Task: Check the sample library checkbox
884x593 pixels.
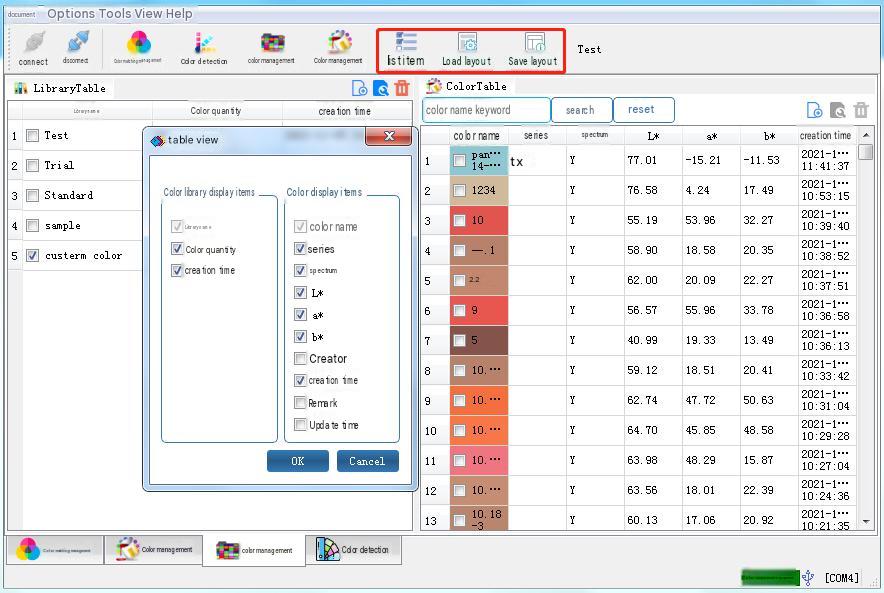Action: click(33, 225)
